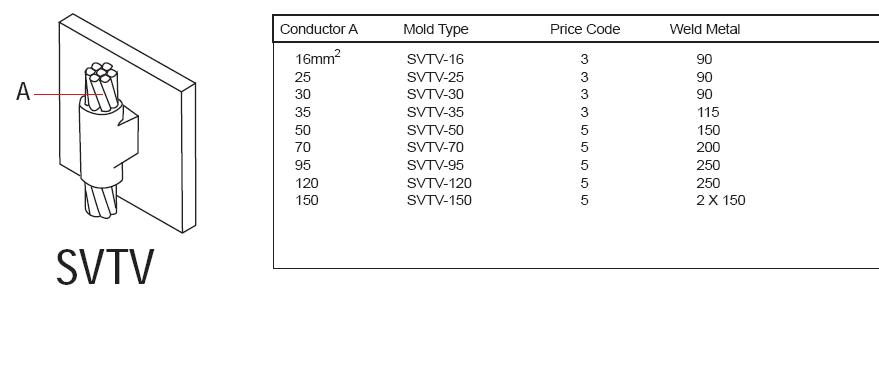
Task: Select mold type SVTV-30
Action: click(x=435, y=94)
